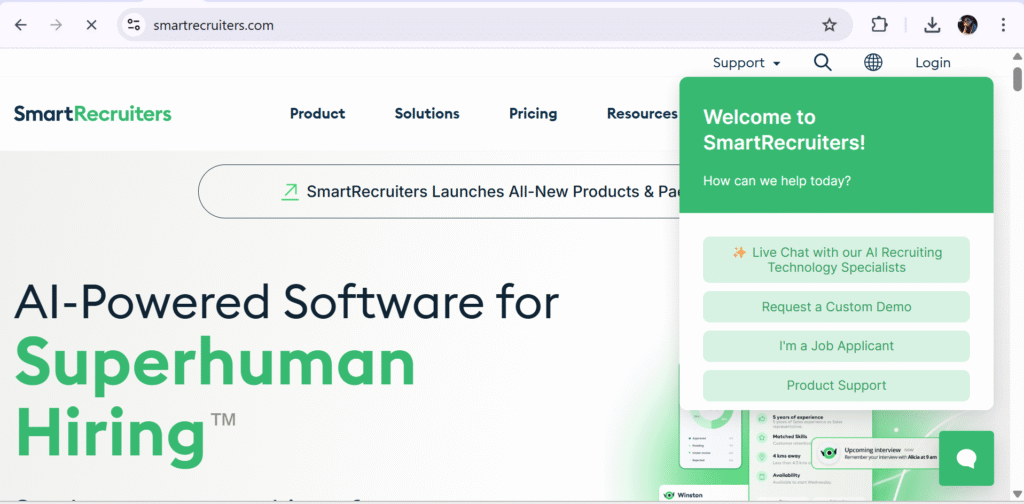Go back to the previous page
This screenshot has height=504, width=1024.
click(x=21, y=25)
